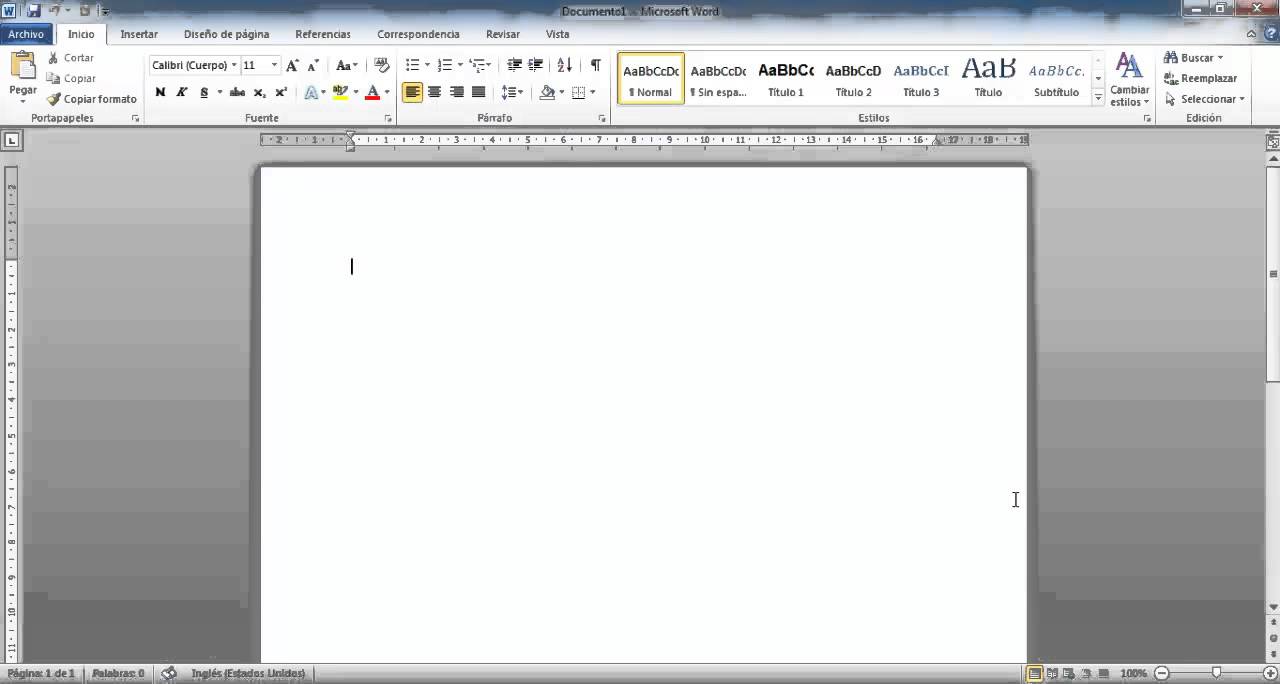The height and width of the screenshot is (684, 1280).
Task: Align text left
Action: [412, 92]
